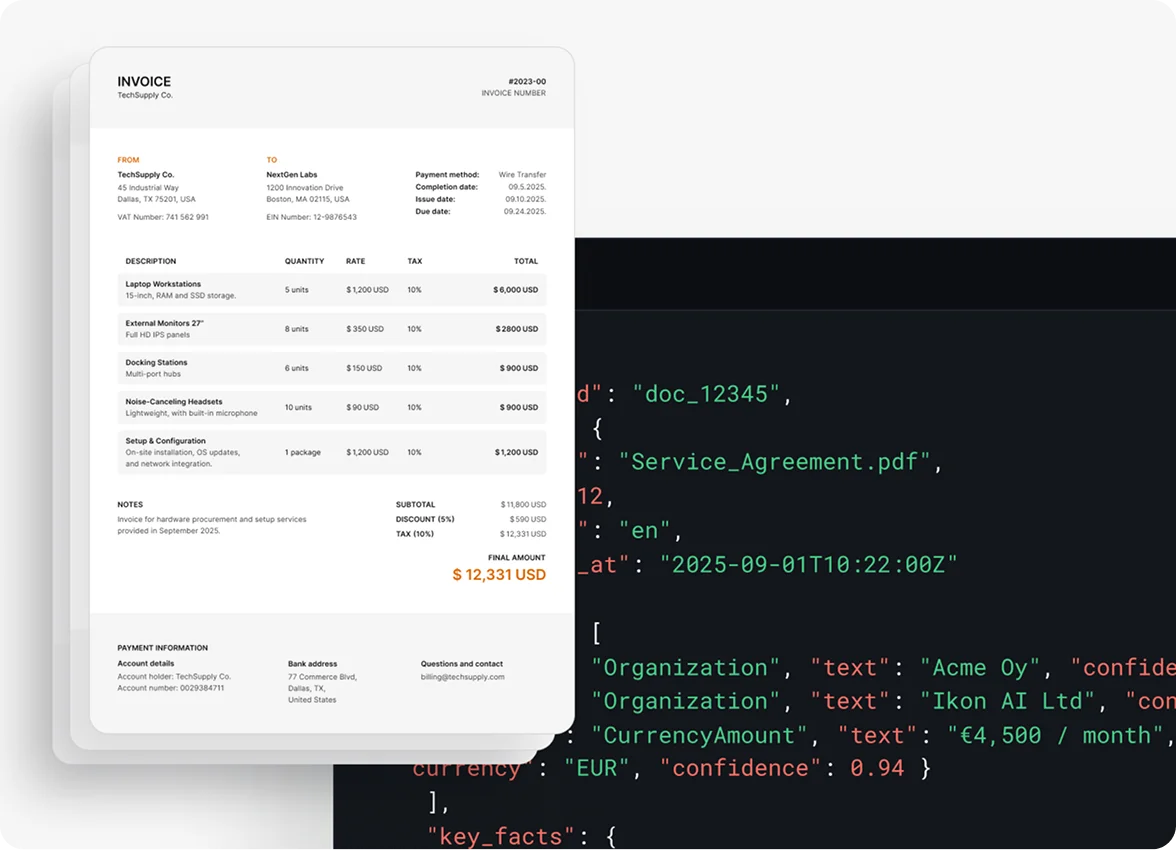Click the Wire Transfer payment method
1176x850 pixels.
tap(522, 175)
